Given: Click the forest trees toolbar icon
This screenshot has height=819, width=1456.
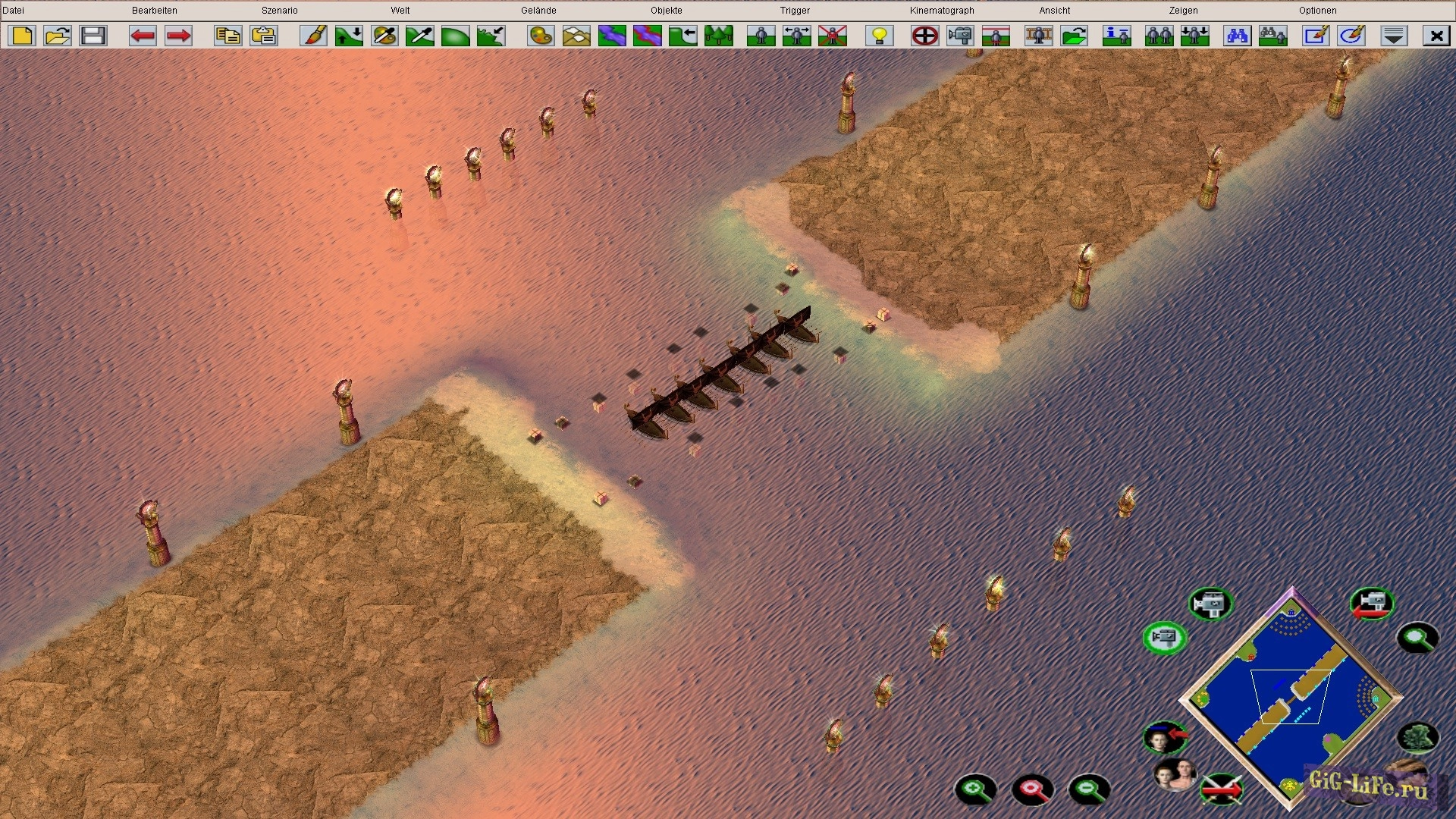Looking at the screenshot, I should (718, 36).
